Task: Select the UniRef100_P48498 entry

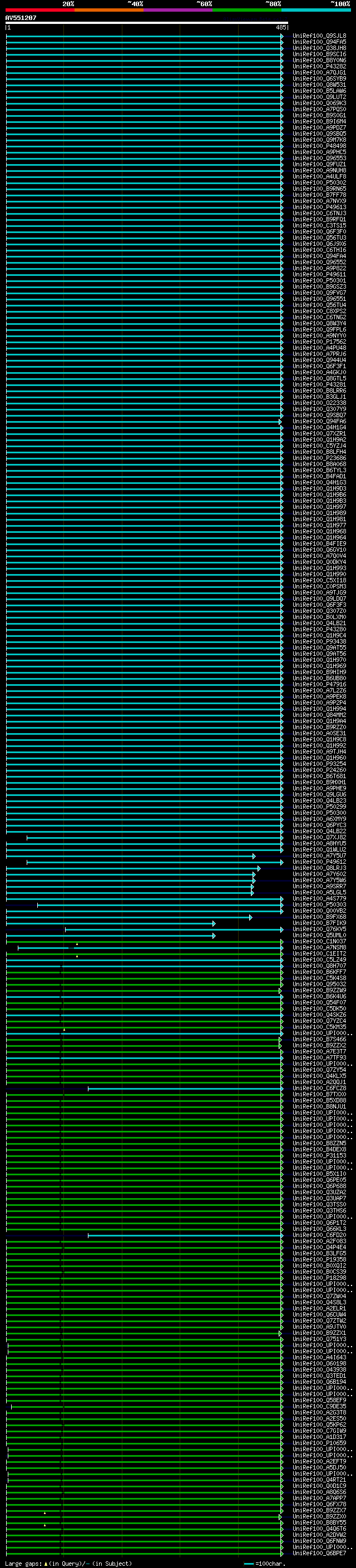Action: click(319, 146)
